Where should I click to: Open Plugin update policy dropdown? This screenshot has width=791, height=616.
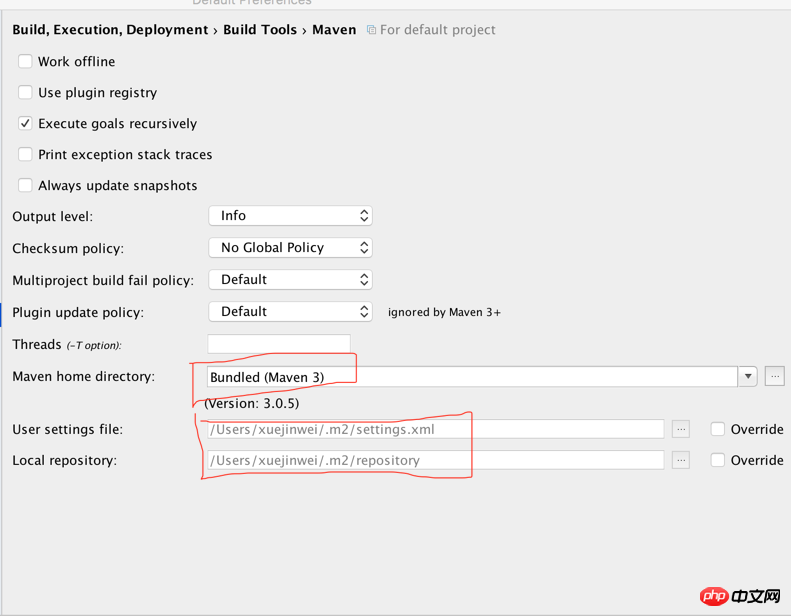[290, 312]
